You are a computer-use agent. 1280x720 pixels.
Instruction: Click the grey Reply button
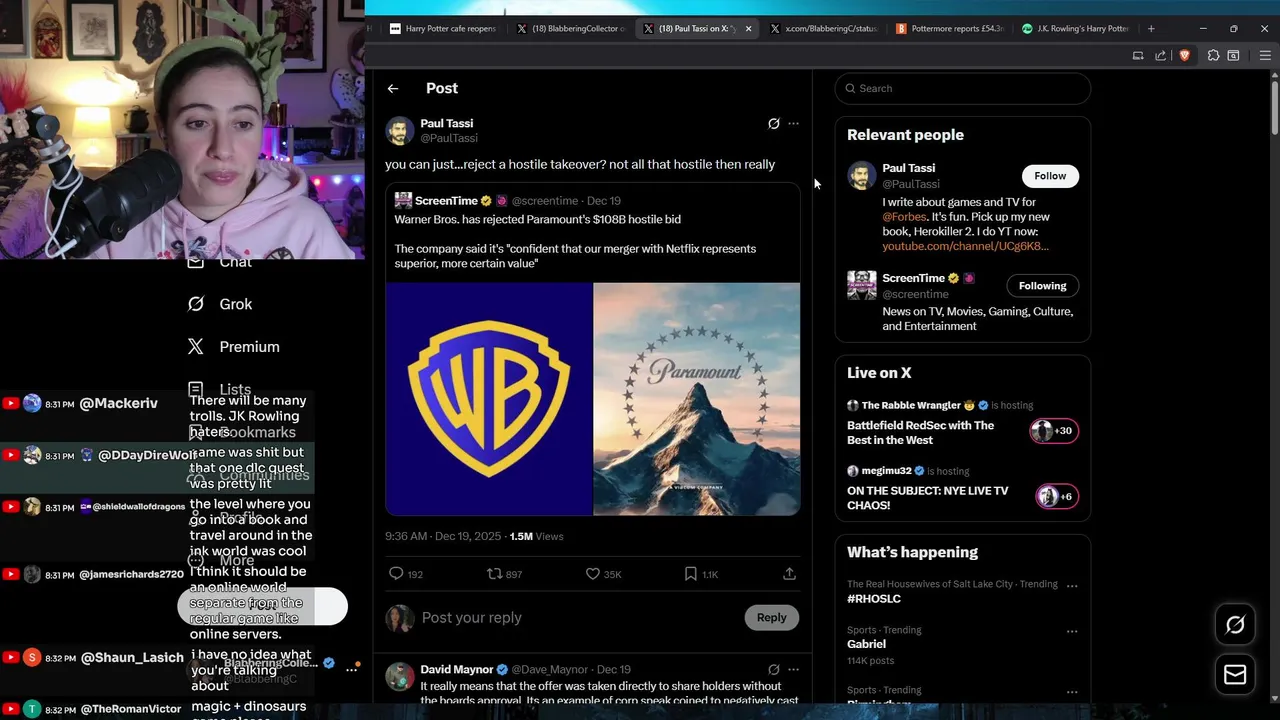point(771,617)
